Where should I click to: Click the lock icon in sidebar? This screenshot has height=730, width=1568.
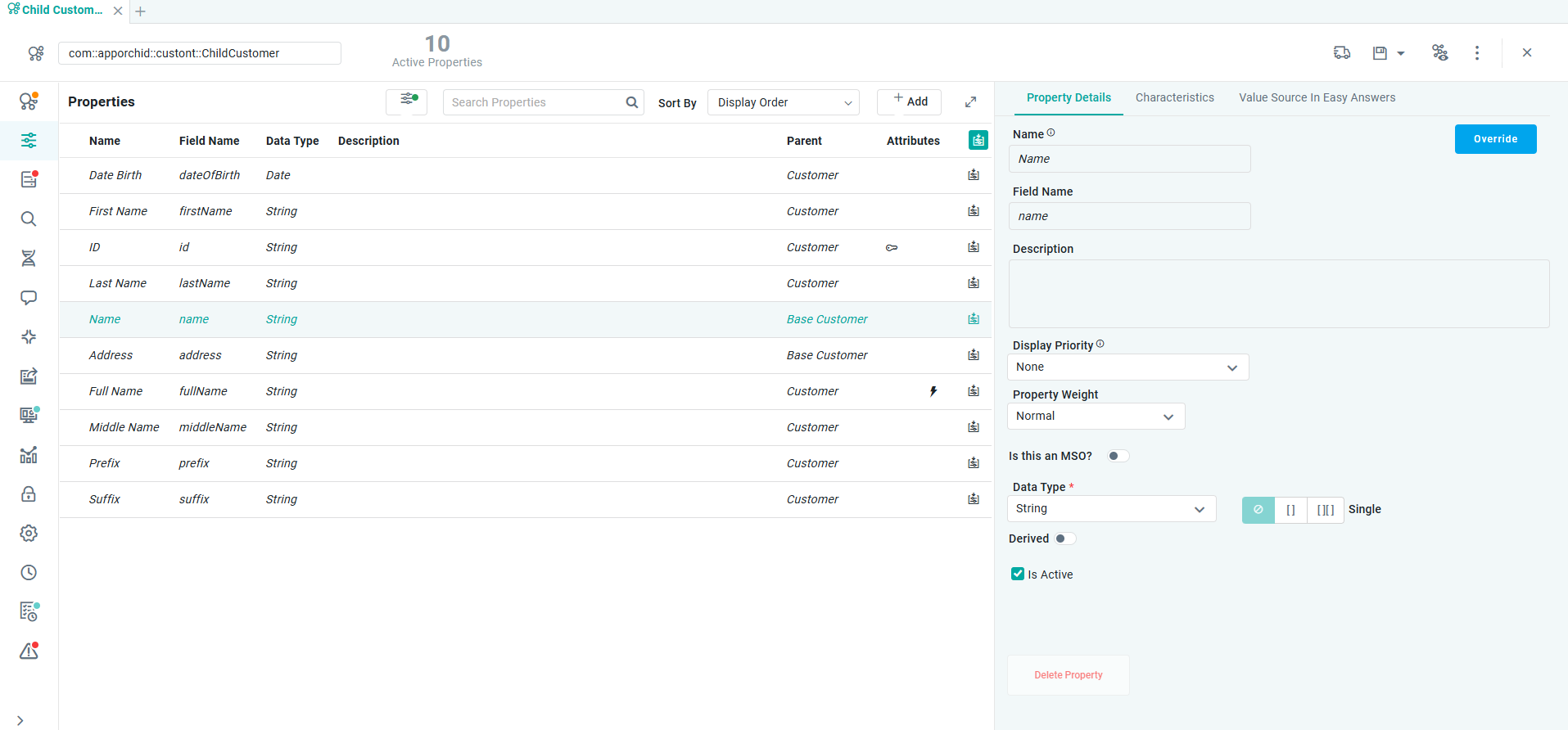(x=29, y=494)
